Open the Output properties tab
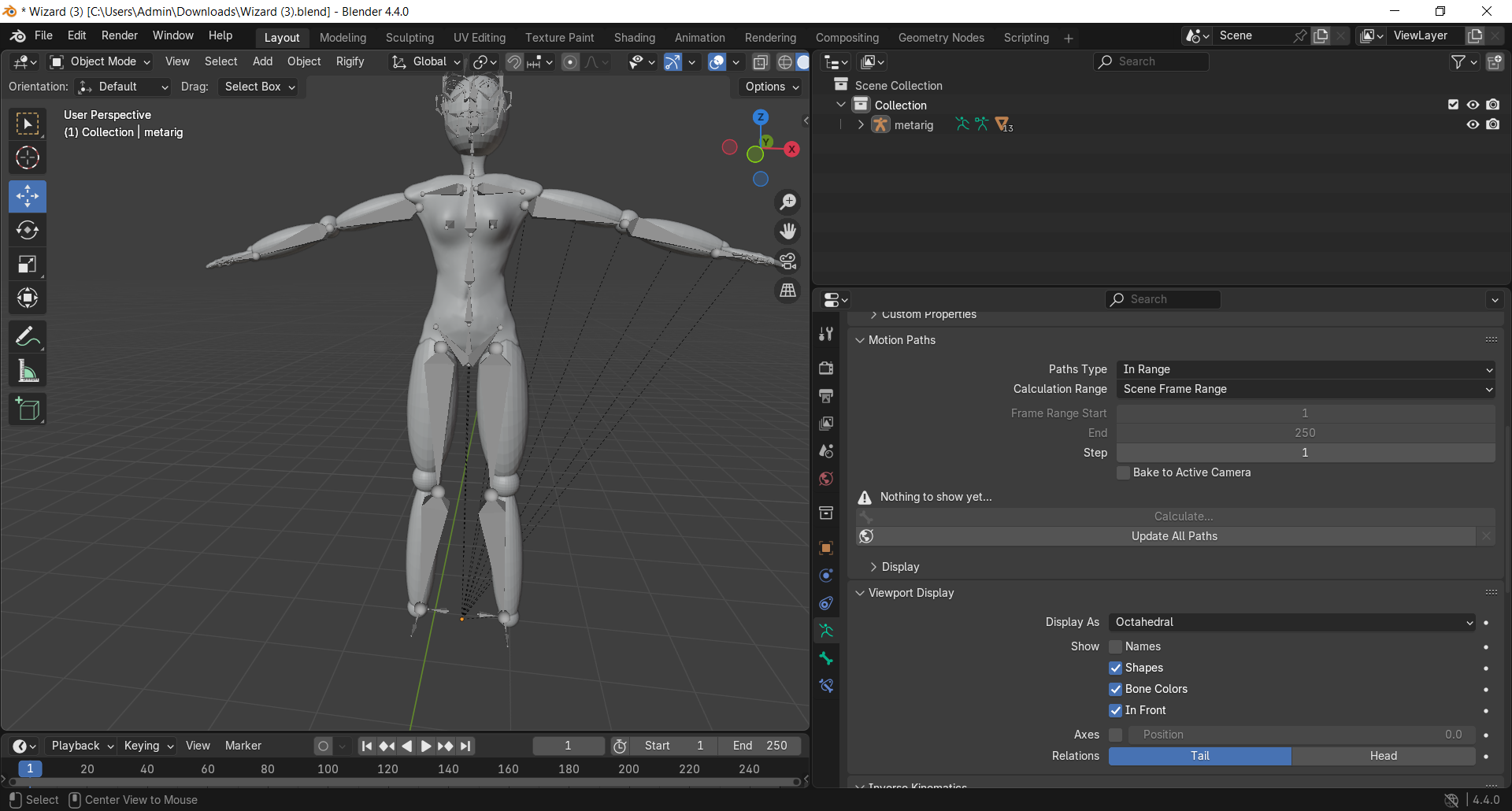1512x811 pixels. coord(826,395)
